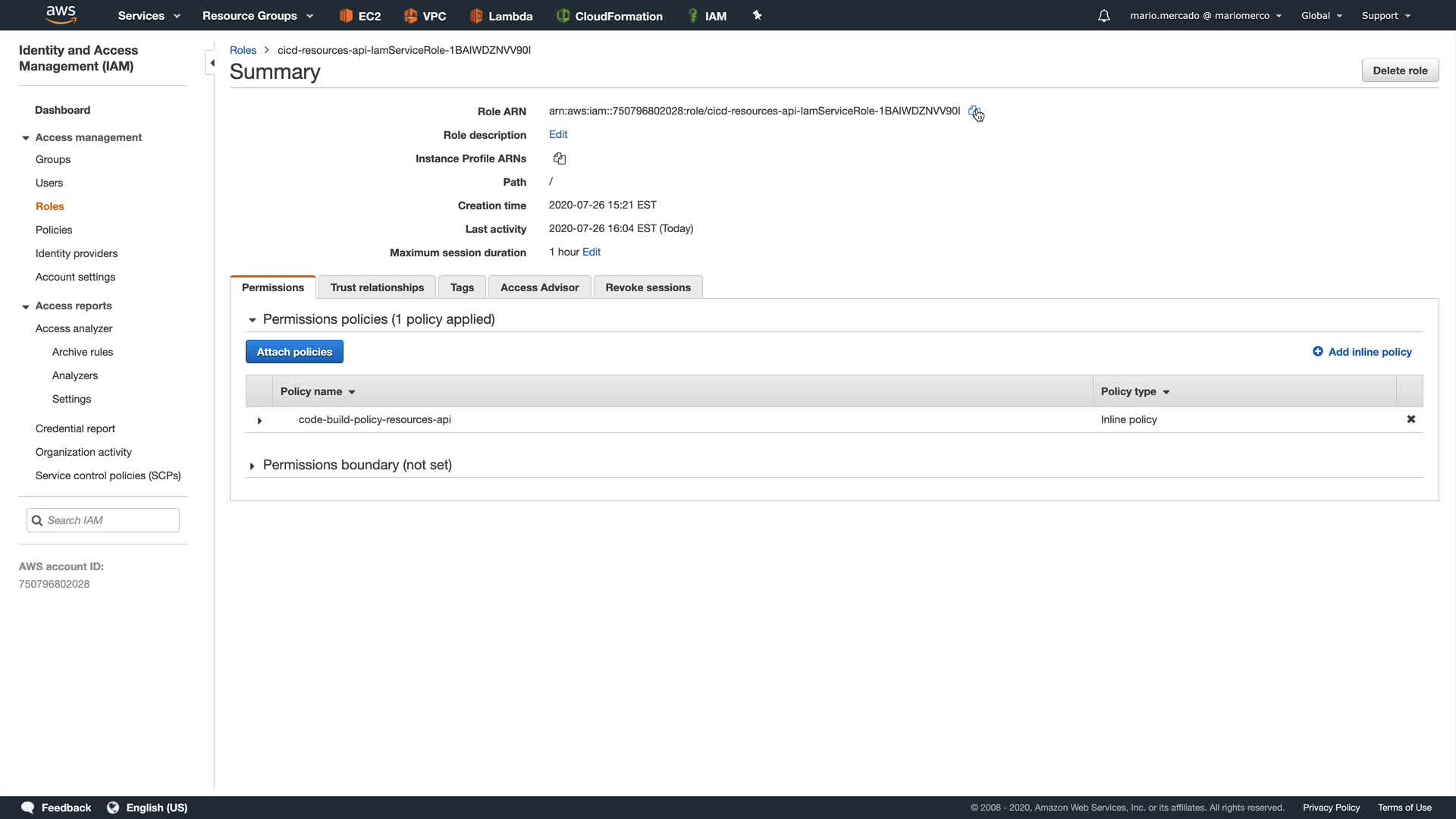Click the pin shortcuts icon

click(x=757, y=16)
